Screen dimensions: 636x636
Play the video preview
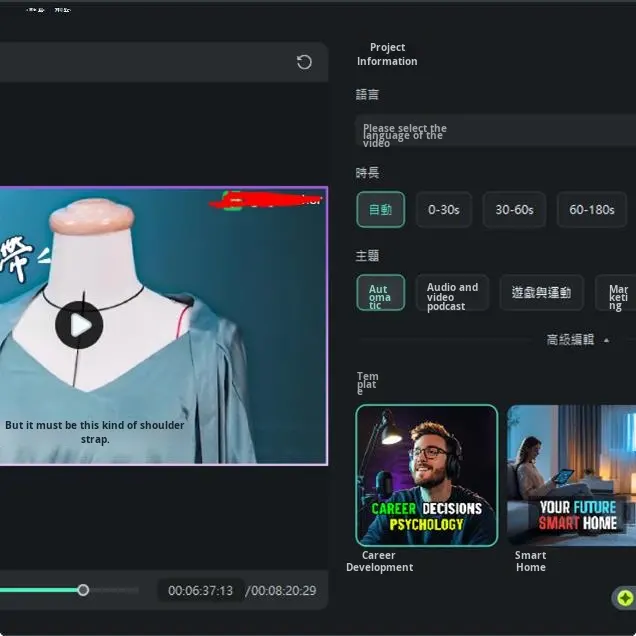(79, 324)
